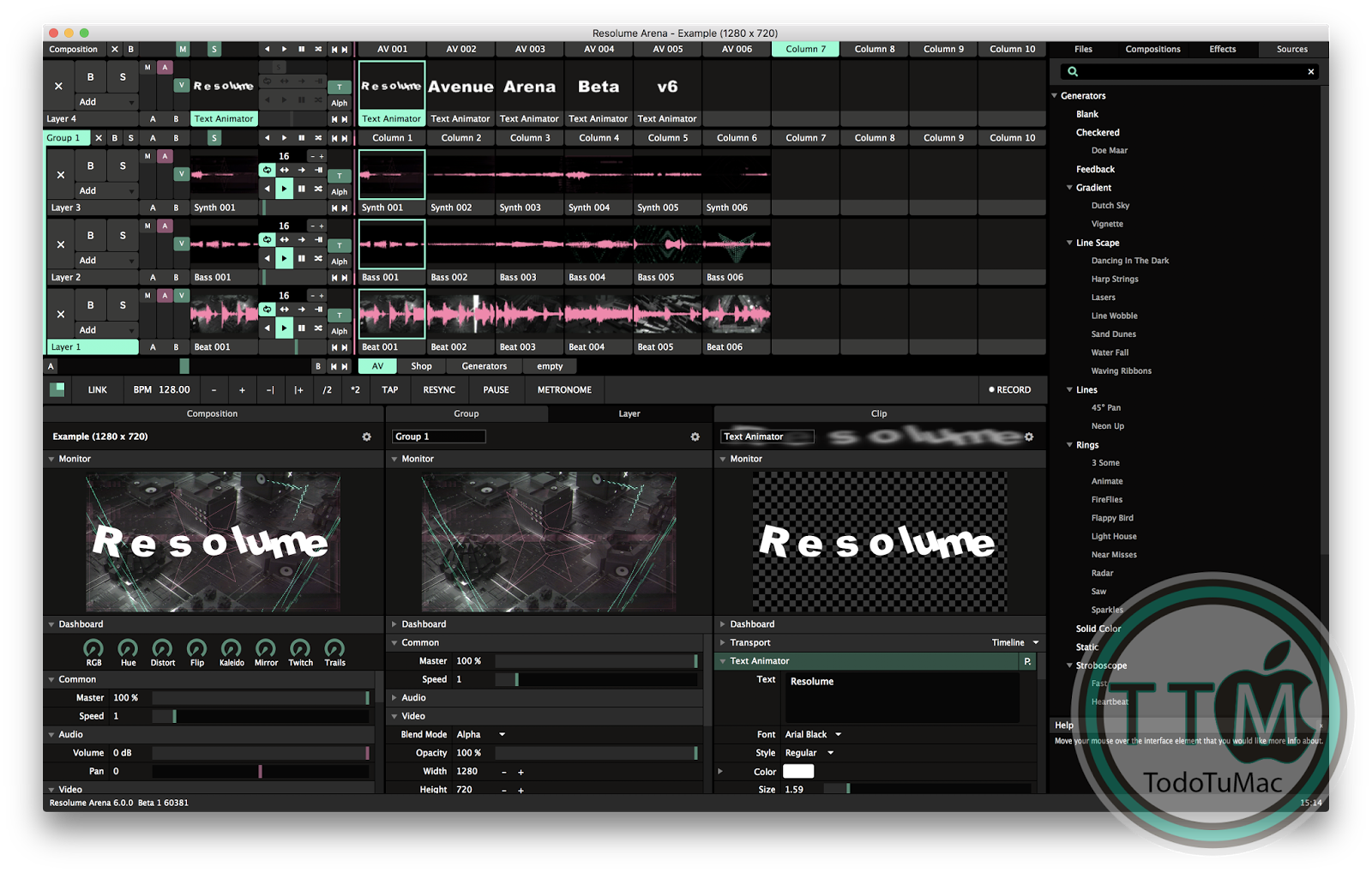Open the Style Regular dropdown

[809, 753]
